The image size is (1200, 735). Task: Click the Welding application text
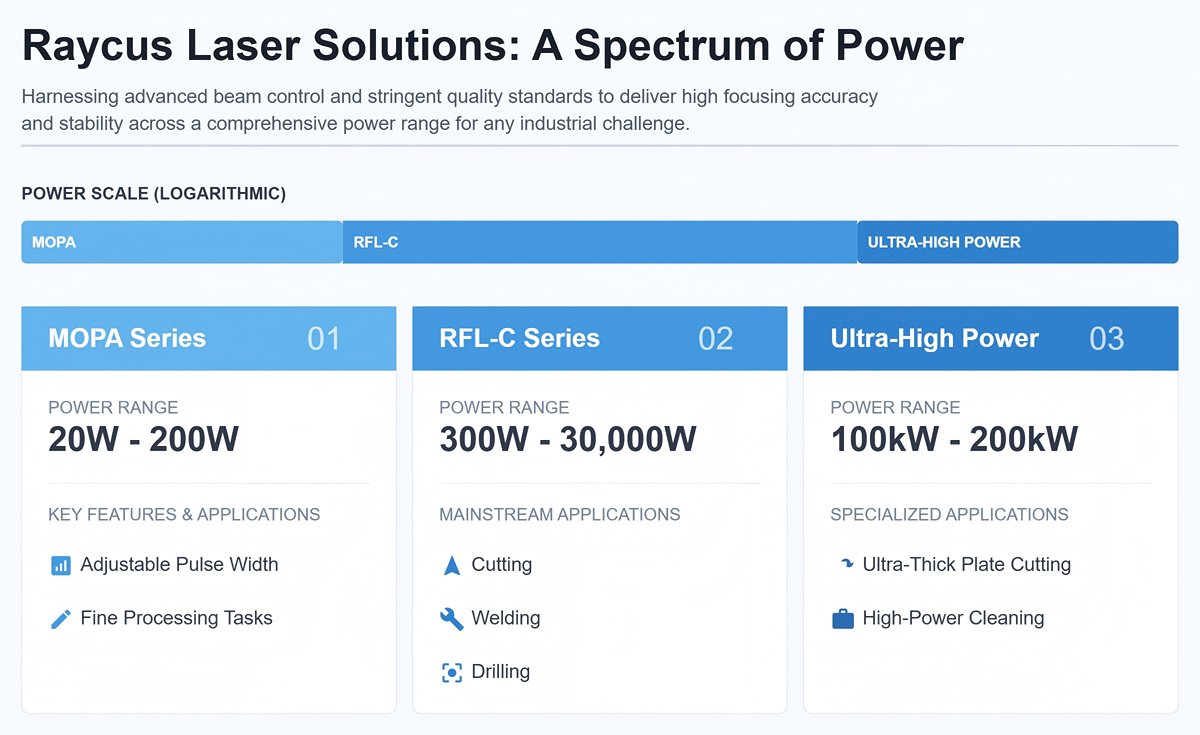(505, 619)
